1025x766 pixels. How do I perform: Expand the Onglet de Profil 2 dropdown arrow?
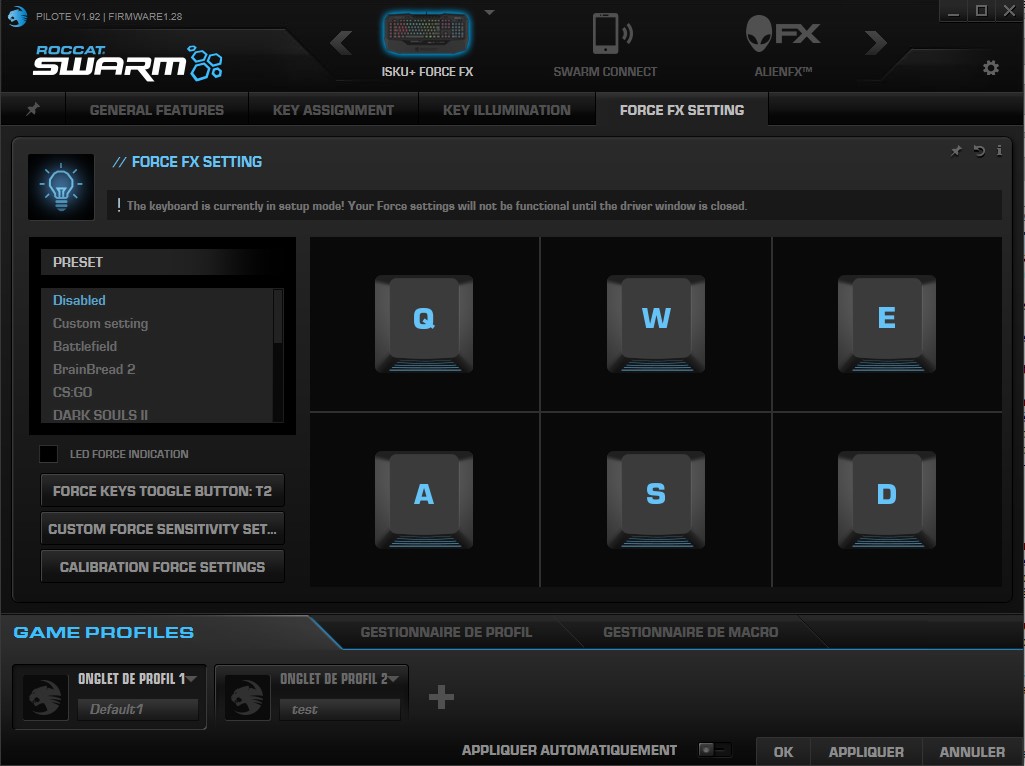click(394, 679)
